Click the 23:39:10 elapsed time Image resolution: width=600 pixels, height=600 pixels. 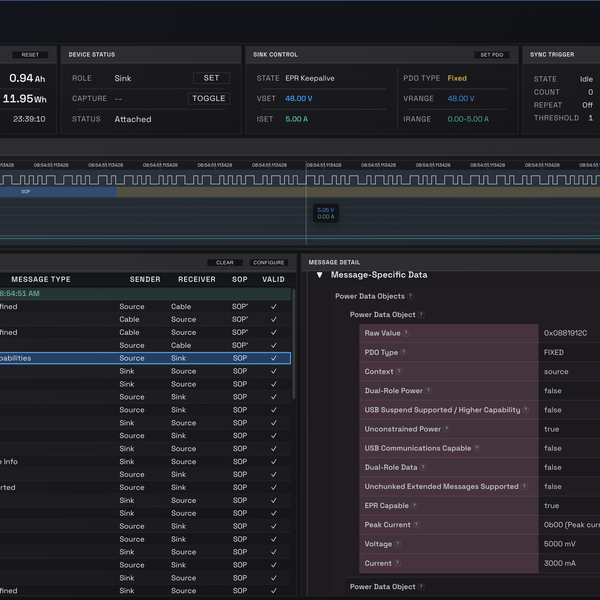(x=29, y=119)
